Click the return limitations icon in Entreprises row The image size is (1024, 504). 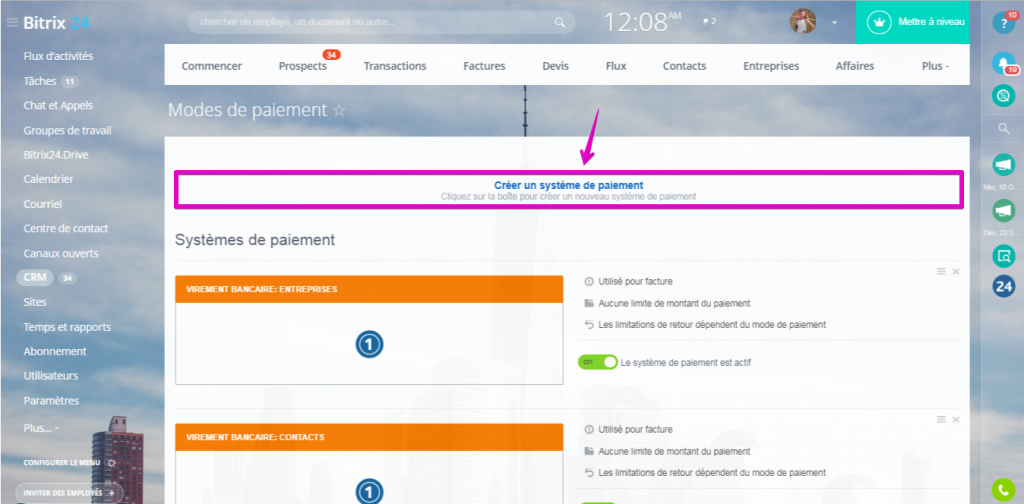point(588,324)
